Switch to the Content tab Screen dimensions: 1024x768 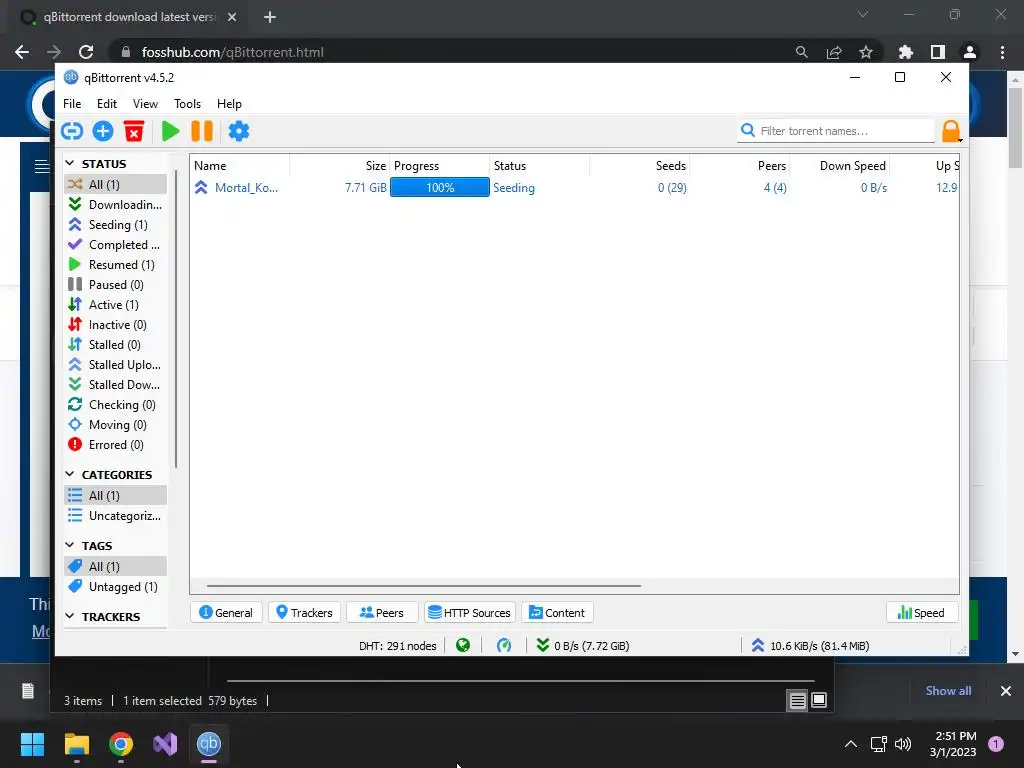557,613
